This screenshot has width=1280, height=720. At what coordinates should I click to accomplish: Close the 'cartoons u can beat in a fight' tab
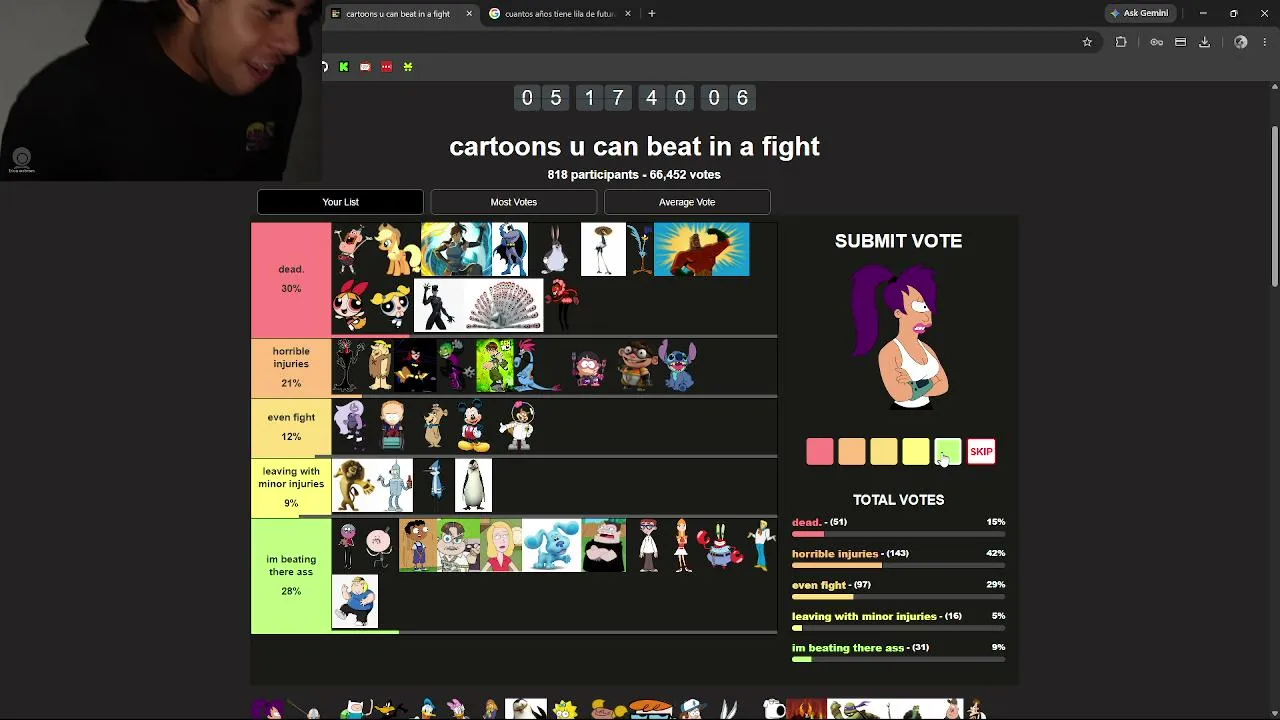point(469,14)
